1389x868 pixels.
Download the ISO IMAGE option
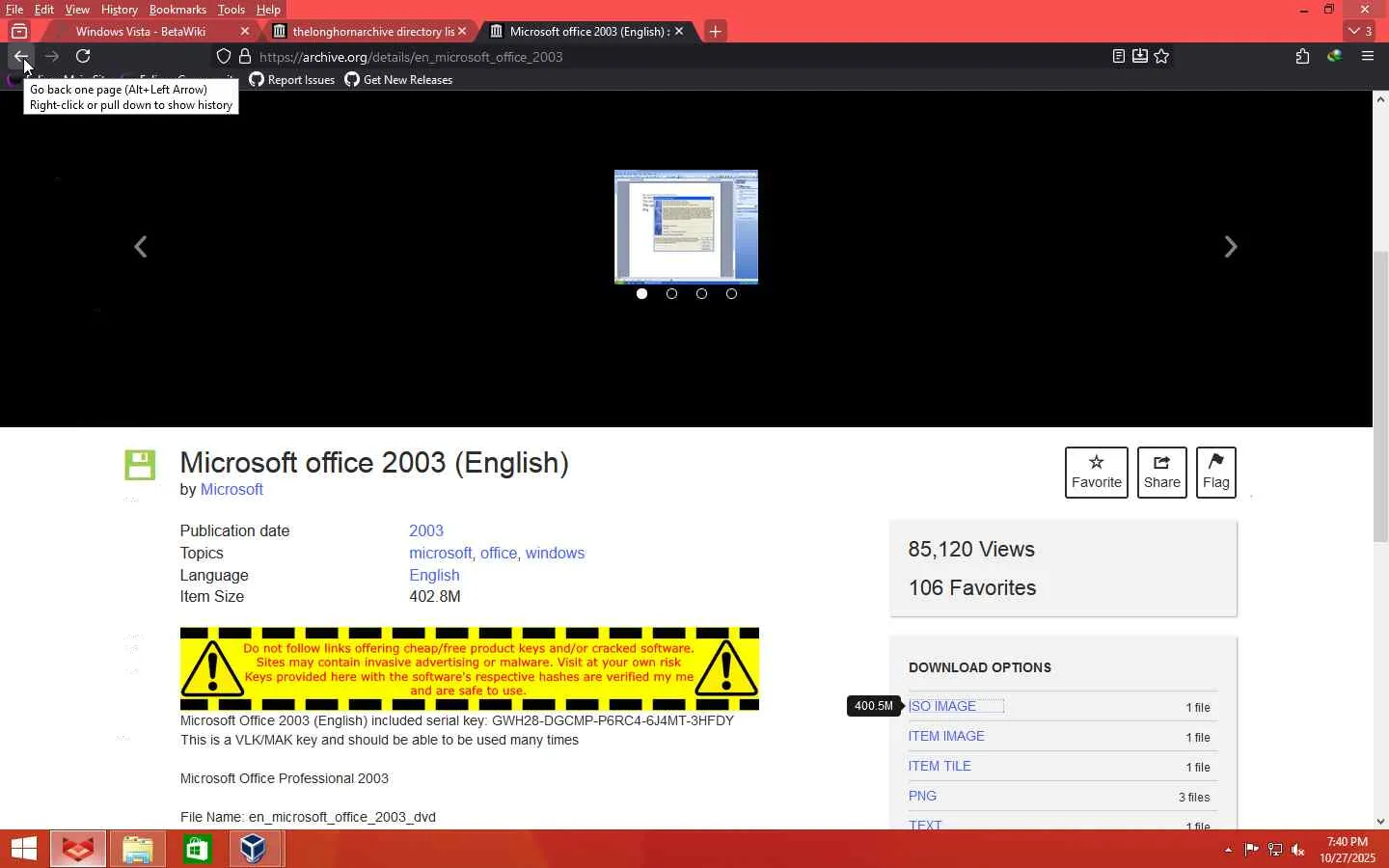pos(942,707)
